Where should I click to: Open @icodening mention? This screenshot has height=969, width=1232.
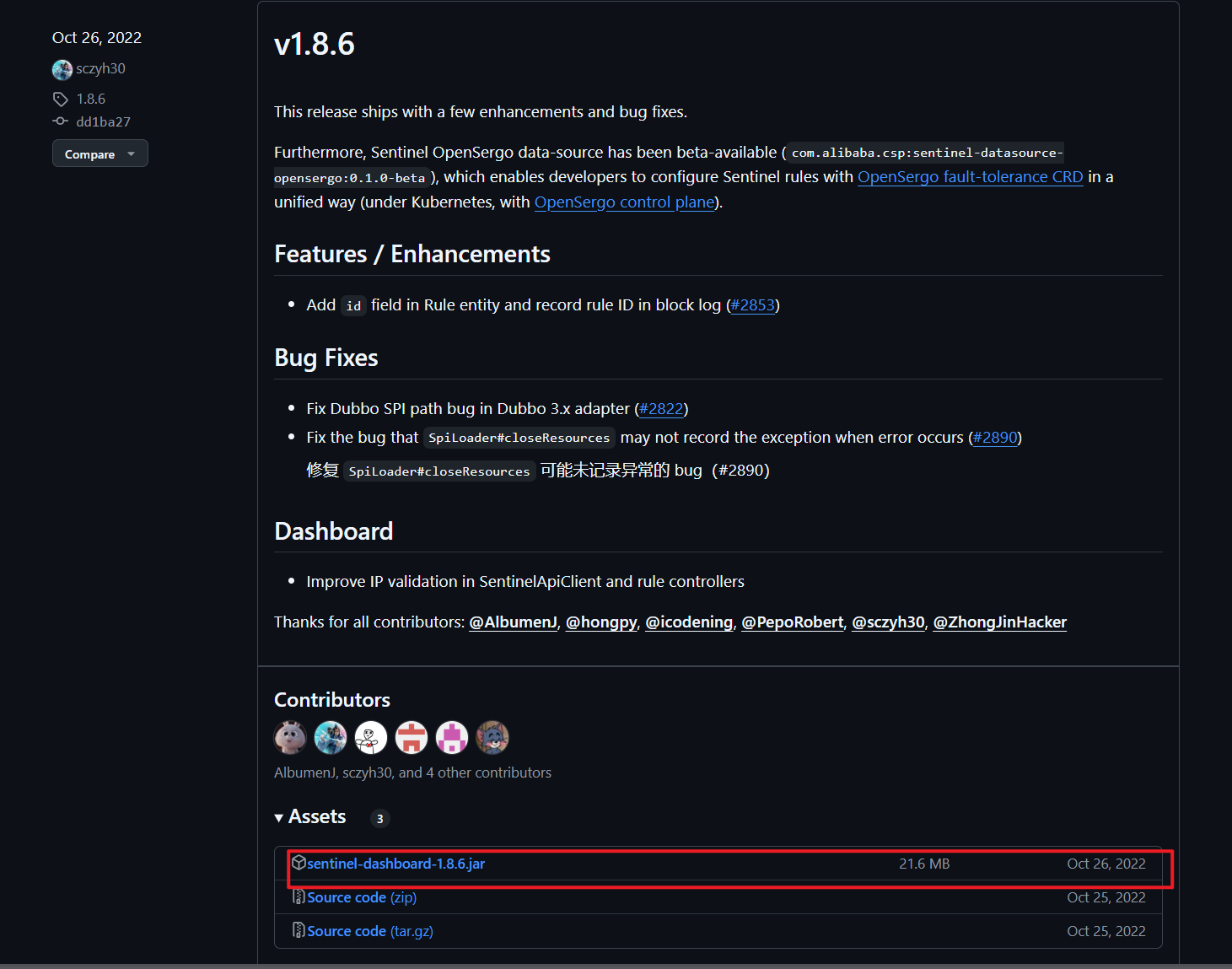(x=689, y=622)
